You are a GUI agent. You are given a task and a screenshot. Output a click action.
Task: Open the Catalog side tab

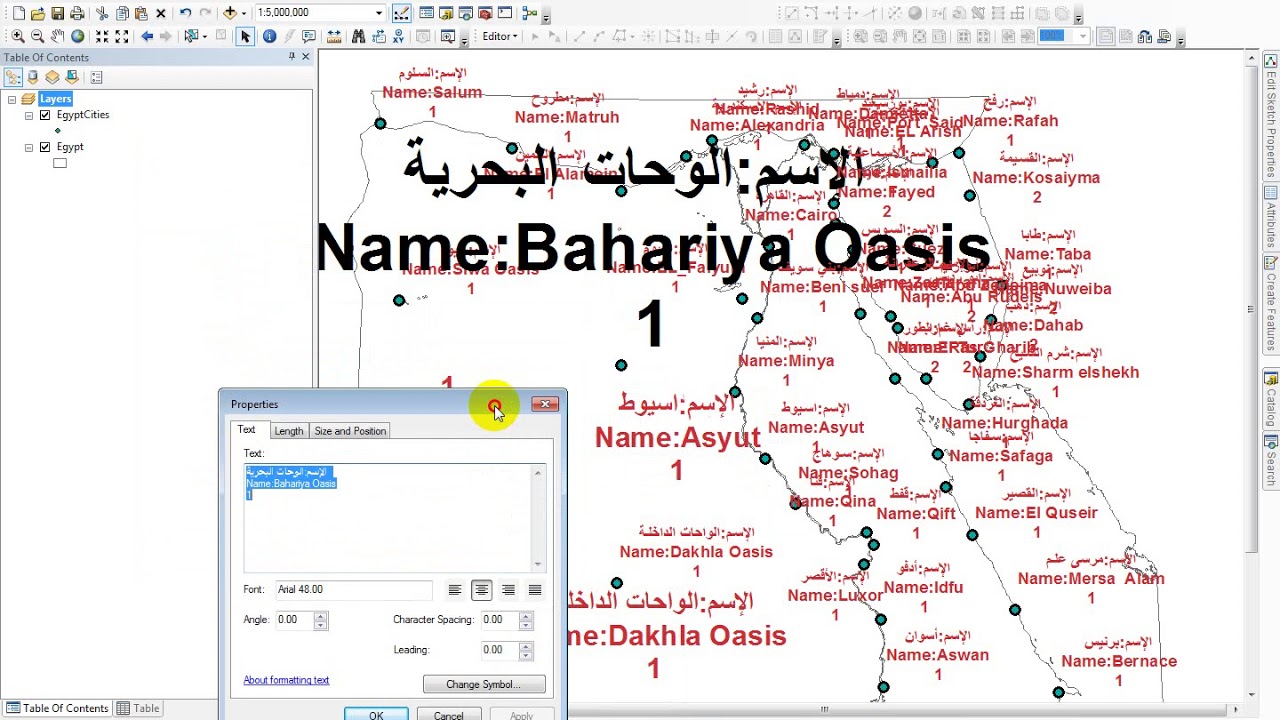coord(1271,400)
